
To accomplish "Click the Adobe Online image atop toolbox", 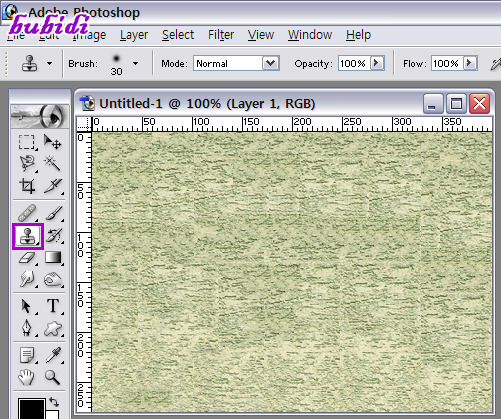I will click(x=39, y=116).
